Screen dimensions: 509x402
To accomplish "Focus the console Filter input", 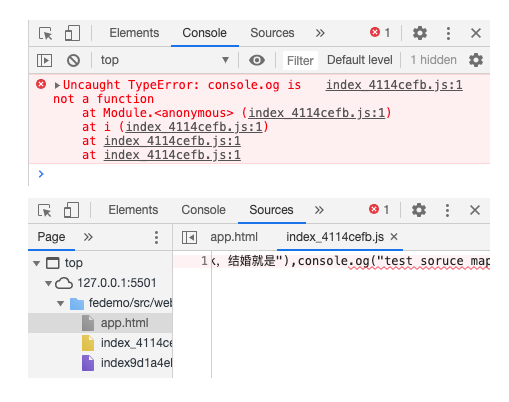I will 300,61.
